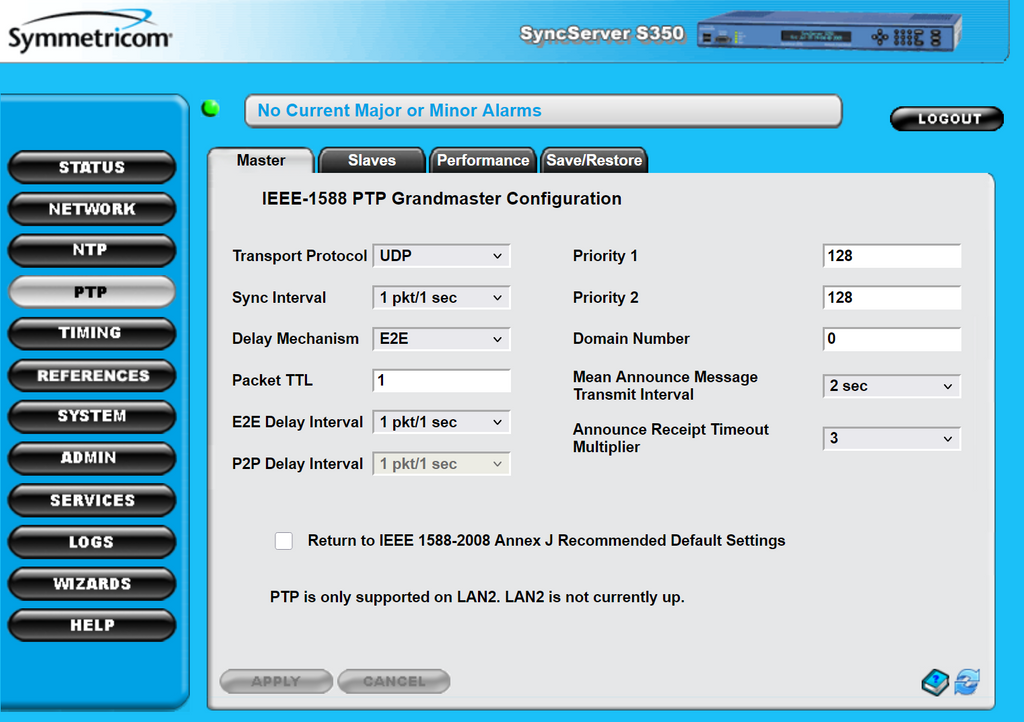Open the NETWORK section in sidebar
Screen dimensions: 1024x722
(x=92, y=209)
